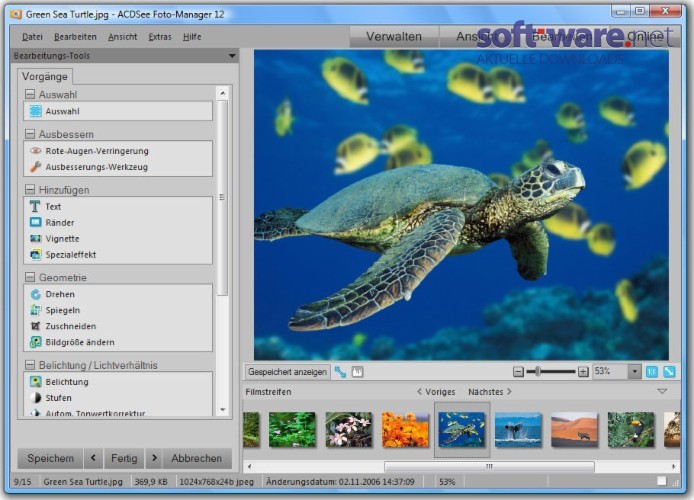The width and height of the screenshot is (694, 500).
Task: Select the Auswahl tool icon
Action: (x=35, y=111)
